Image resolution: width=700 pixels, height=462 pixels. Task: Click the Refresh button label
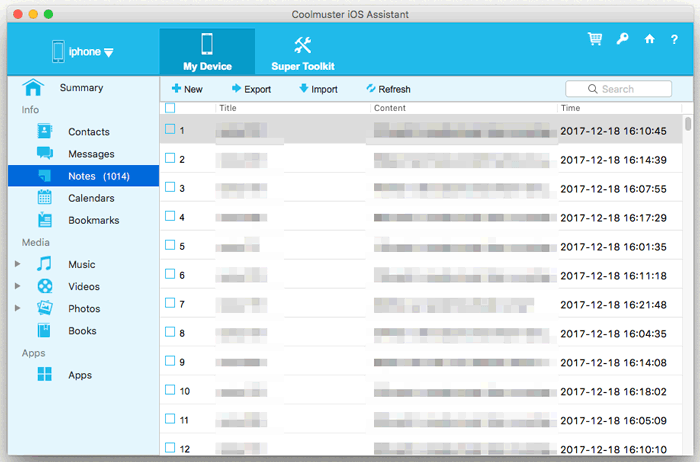tap(394, 89)
